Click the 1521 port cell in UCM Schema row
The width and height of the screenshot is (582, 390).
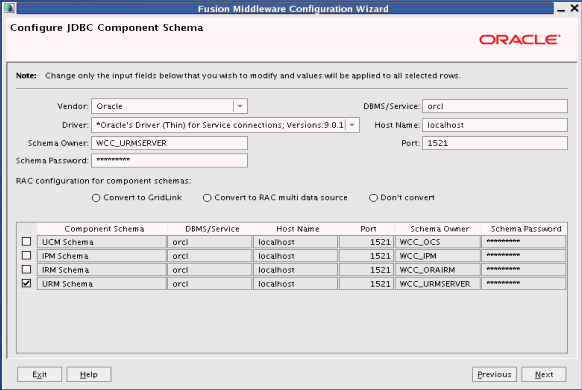click(366, 242)
